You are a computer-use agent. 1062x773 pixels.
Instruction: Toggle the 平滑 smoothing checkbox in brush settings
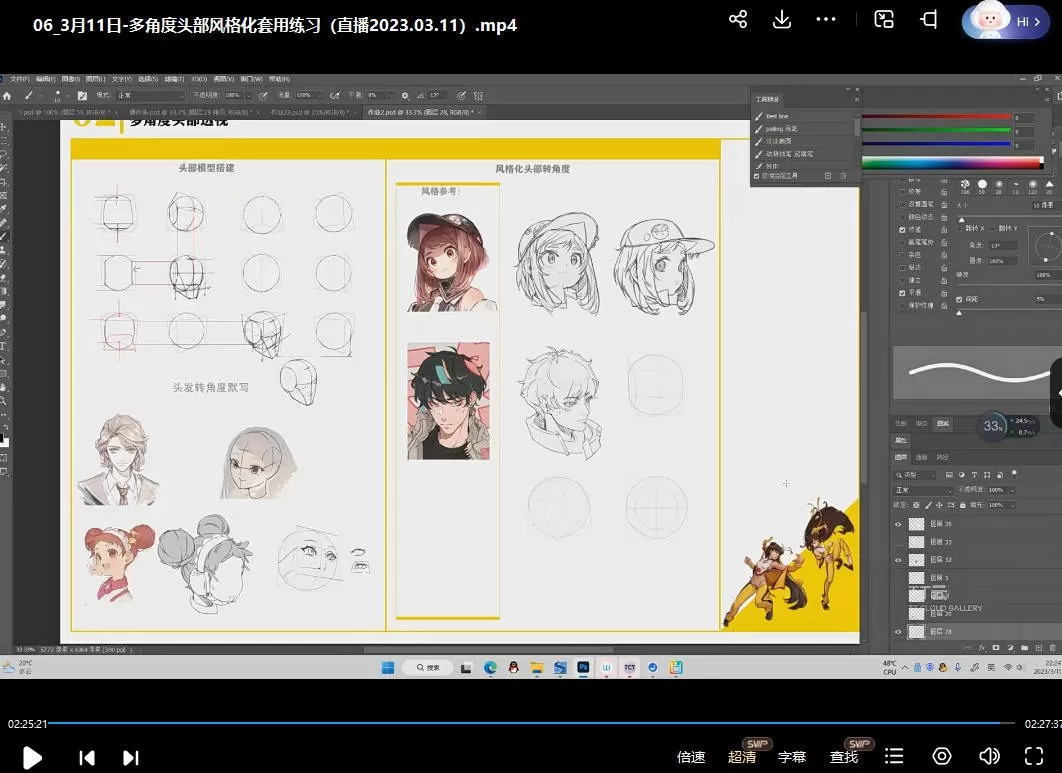click(903, 293)
